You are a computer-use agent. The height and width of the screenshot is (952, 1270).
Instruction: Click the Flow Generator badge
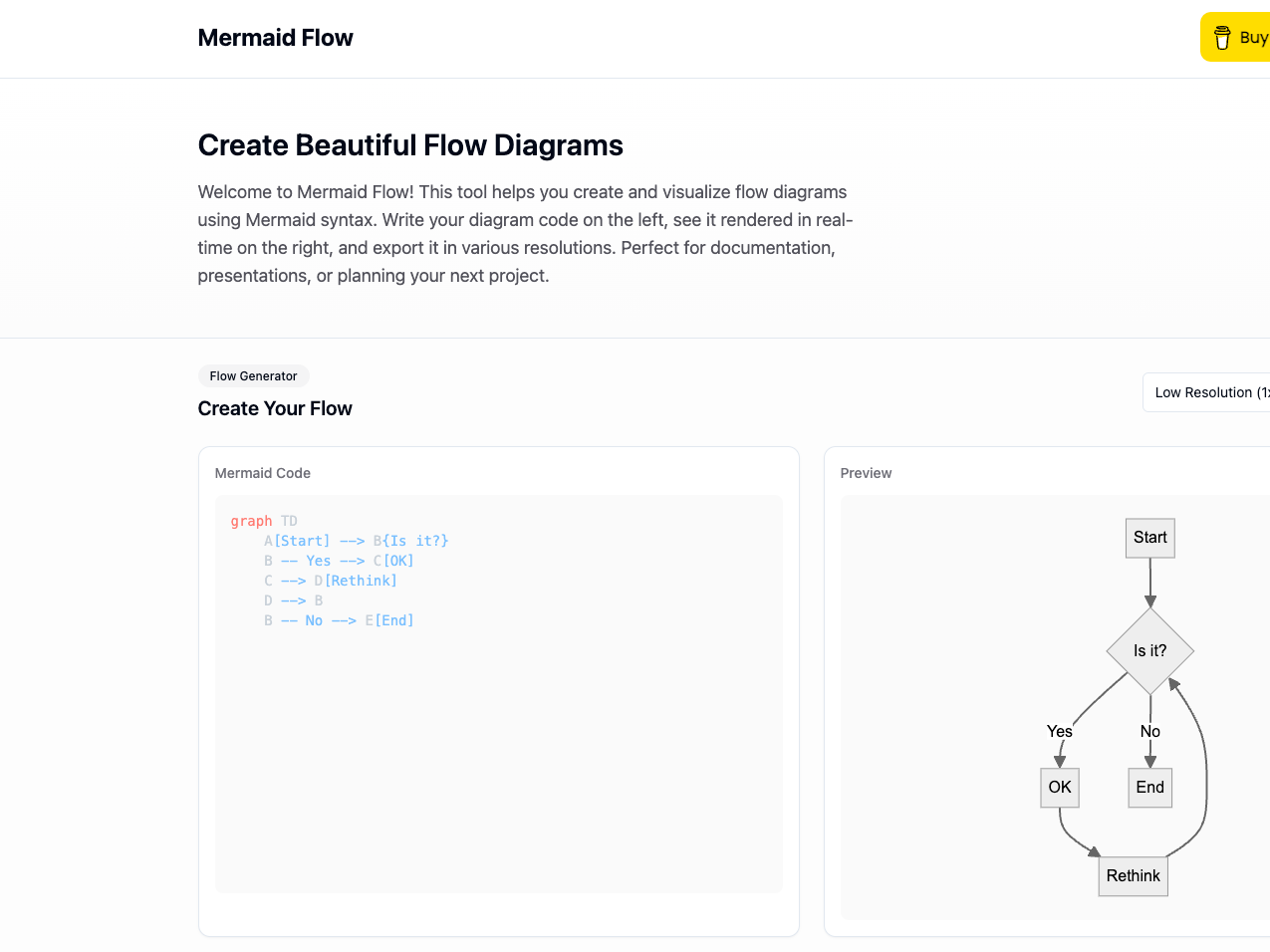pyautogui.click(x=253, y=375)
